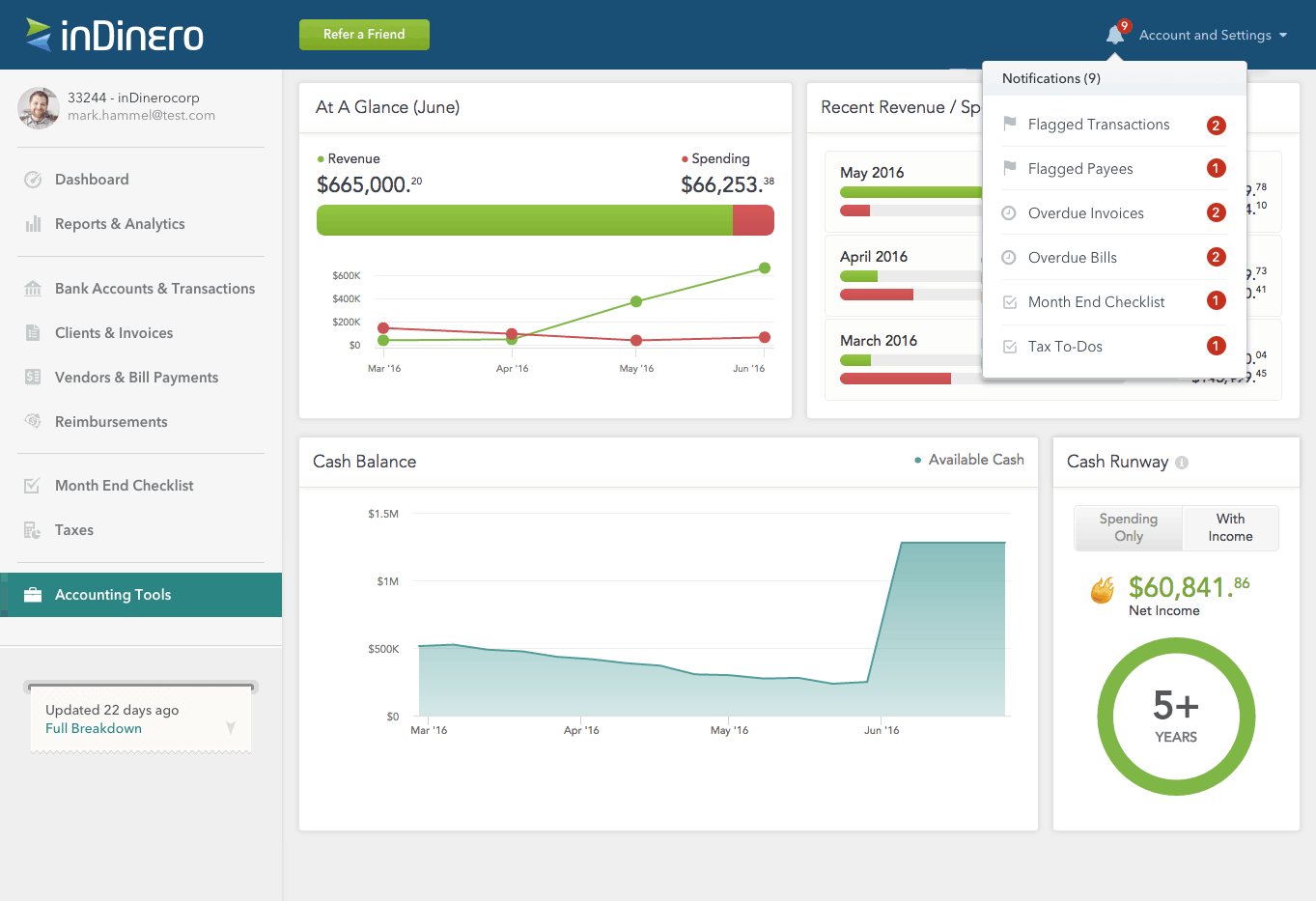Image resolution: width=1316 pixels, height=901 pixels.
Task: Open the notifications bell icon
Action: click(x=1115, y=35)
